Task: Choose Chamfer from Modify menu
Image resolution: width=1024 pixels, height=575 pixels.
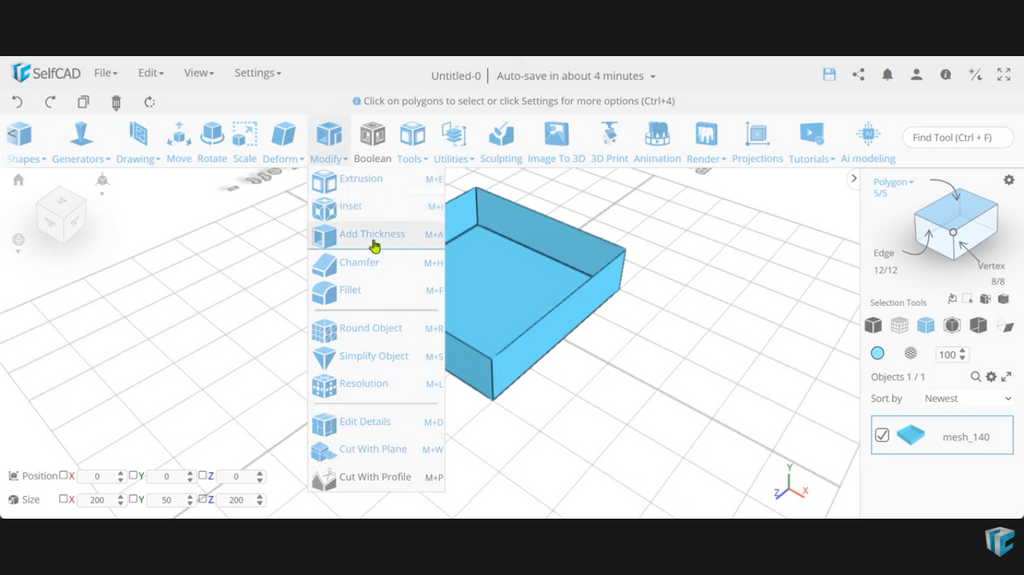Action: point(377,263)
